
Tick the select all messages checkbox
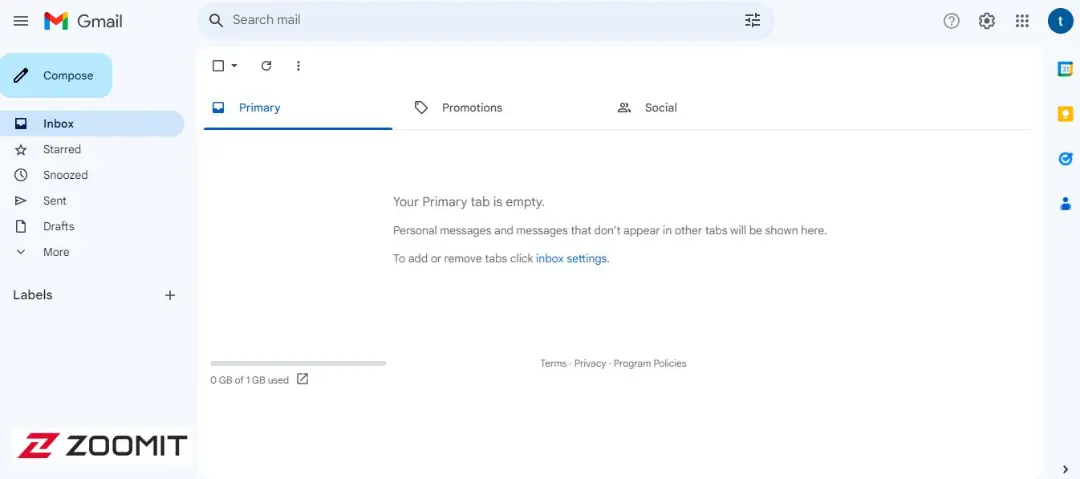218,66
